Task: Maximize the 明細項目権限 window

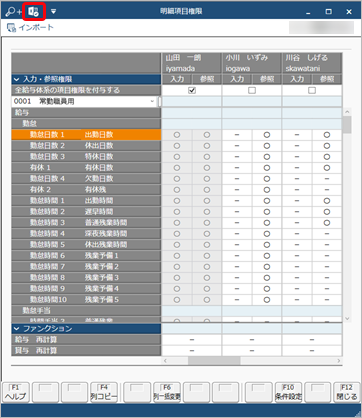Action: coord(328,12)
